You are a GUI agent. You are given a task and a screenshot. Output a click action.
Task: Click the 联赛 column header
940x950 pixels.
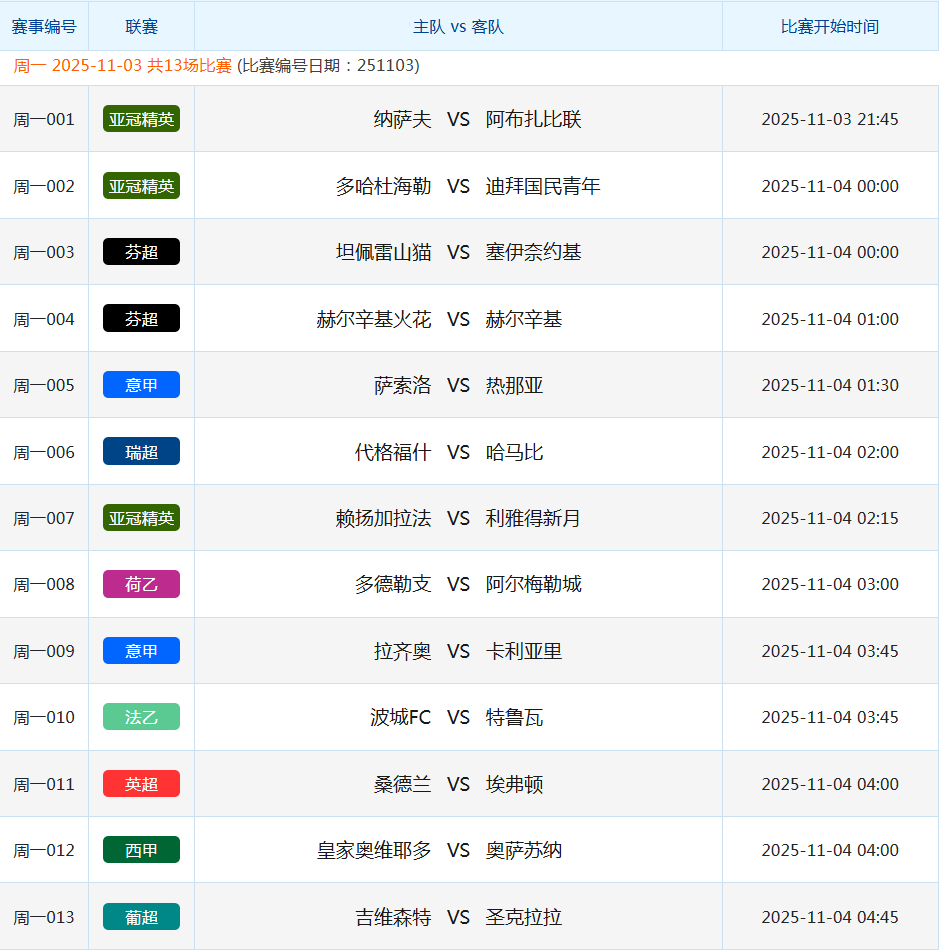tap(141, 27)
